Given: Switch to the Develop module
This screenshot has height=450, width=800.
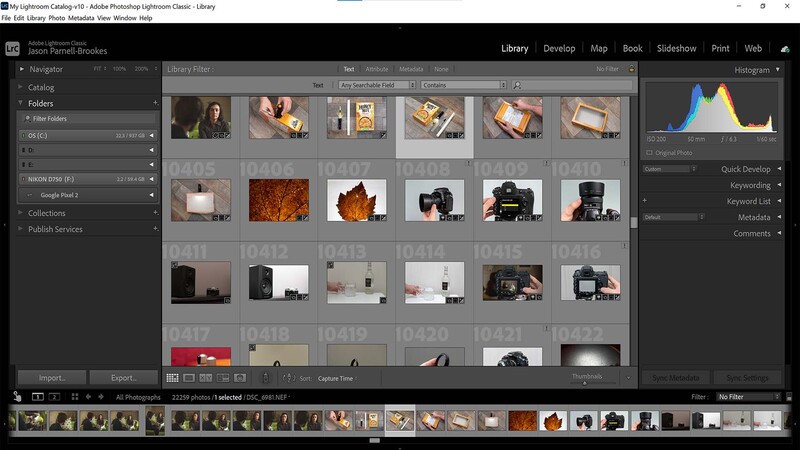Looking at the screenshot, I should (x=559, y=48).
